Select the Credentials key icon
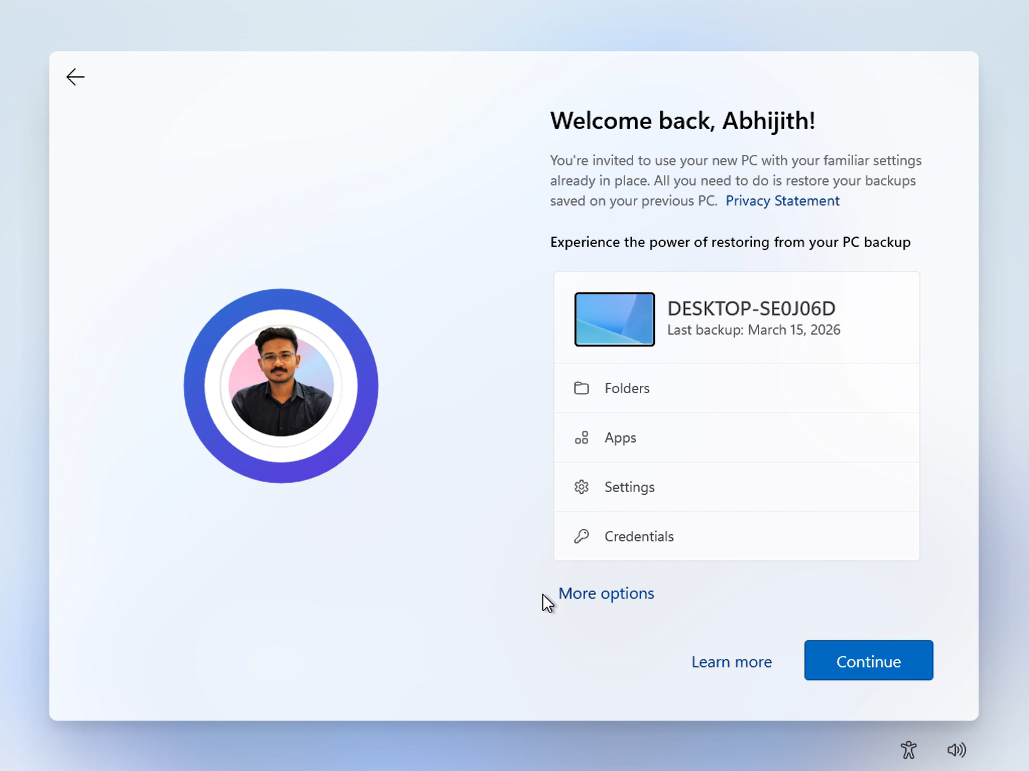 [x=581, y=536]
